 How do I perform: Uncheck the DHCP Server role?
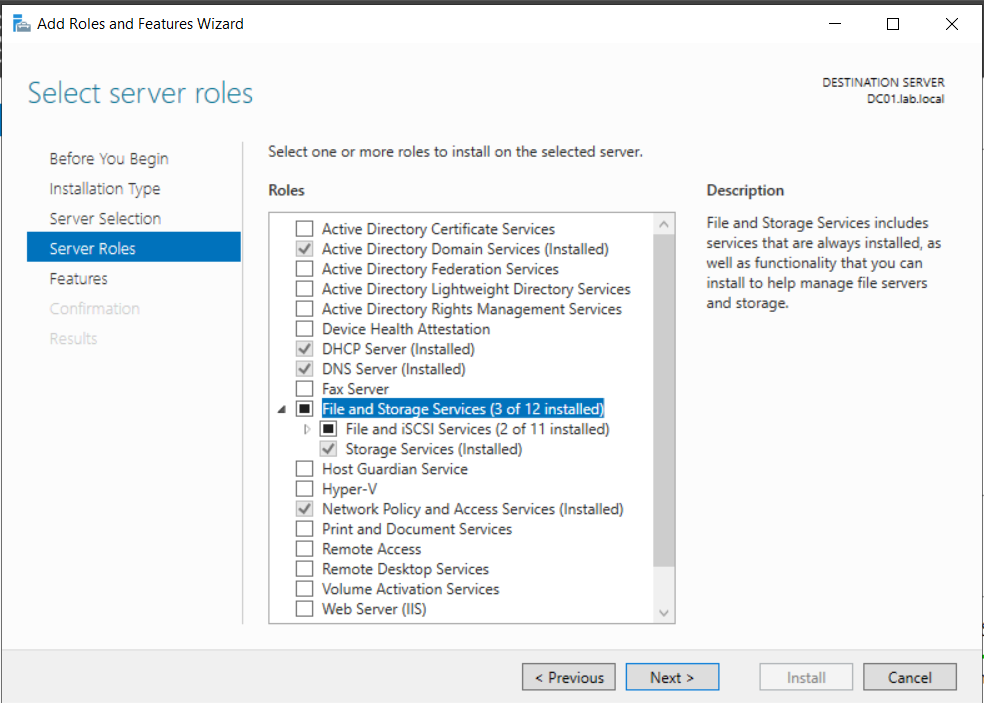(304, 348)
